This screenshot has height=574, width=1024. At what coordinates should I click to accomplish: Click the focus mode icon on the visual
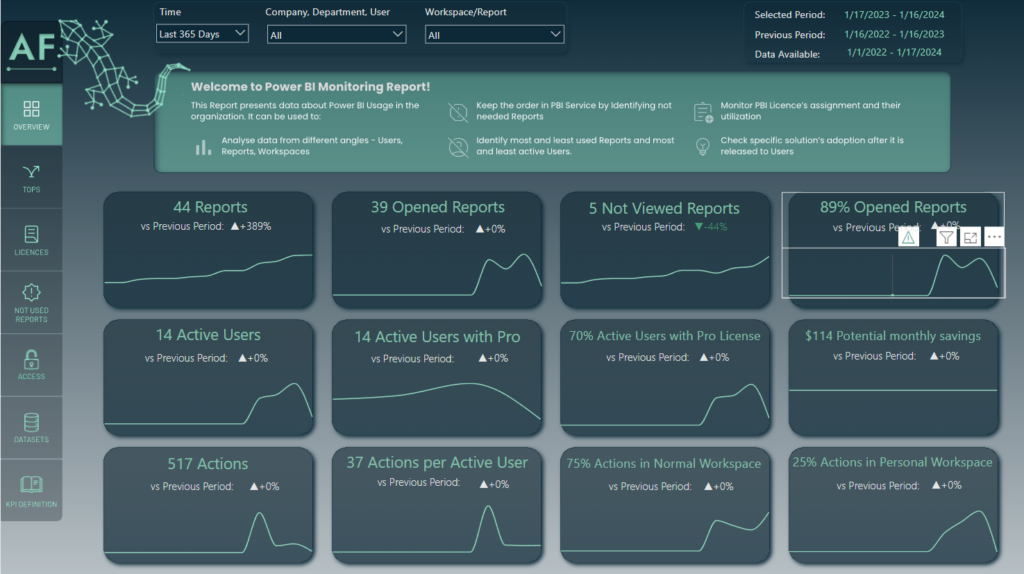click(970, 238)
